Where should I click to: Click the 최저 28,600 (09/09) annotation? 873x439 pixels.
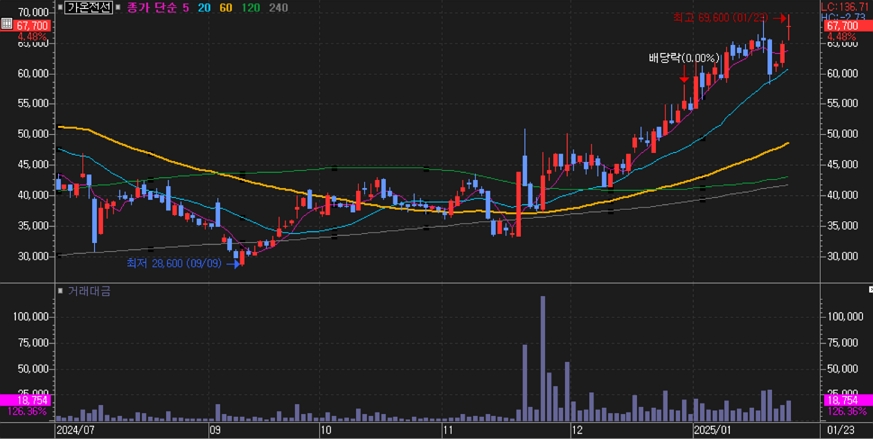tap(174, 263)
